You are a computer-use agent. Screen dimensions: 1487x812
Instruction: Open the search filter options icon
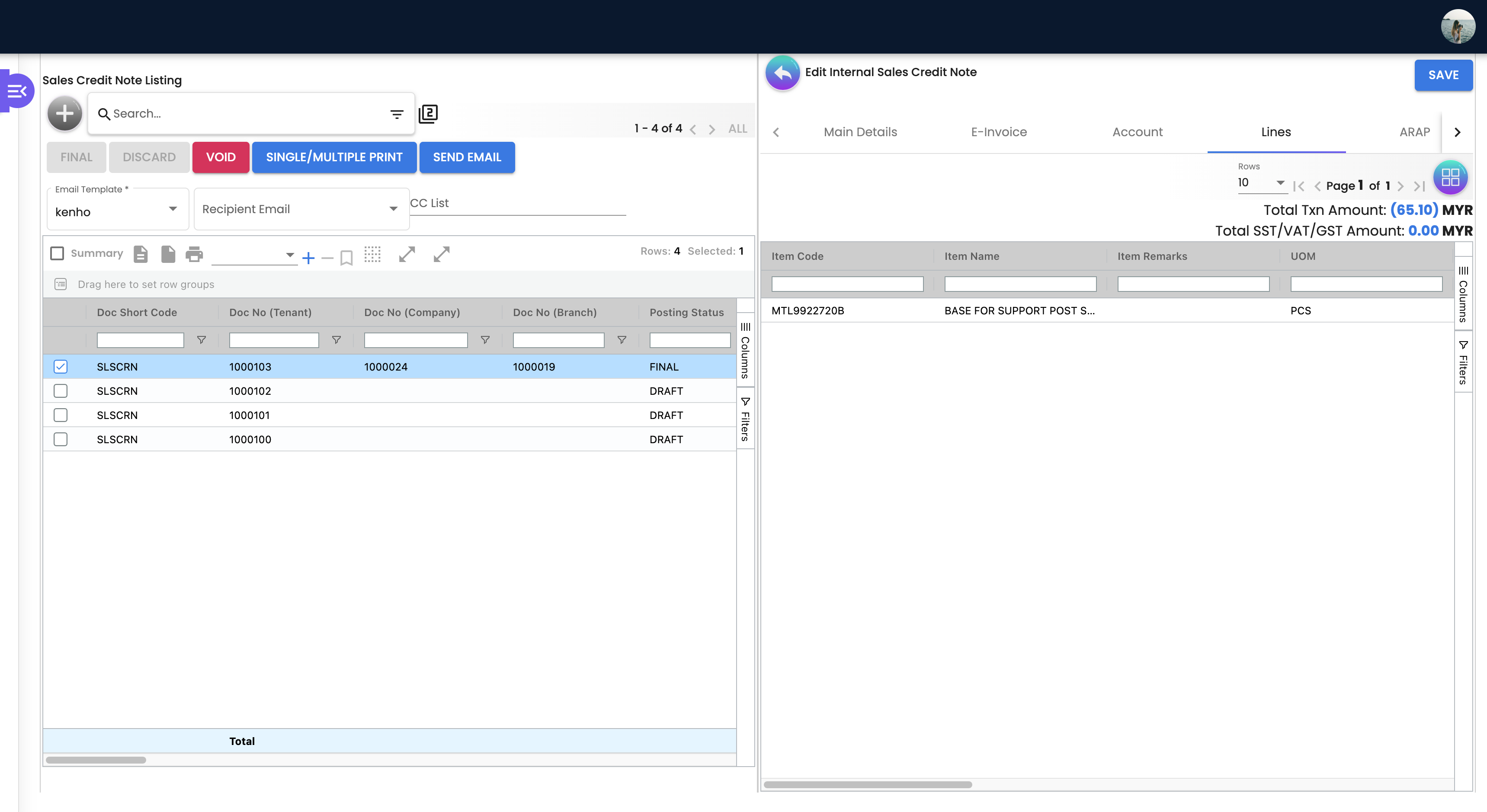coord(397,114)
